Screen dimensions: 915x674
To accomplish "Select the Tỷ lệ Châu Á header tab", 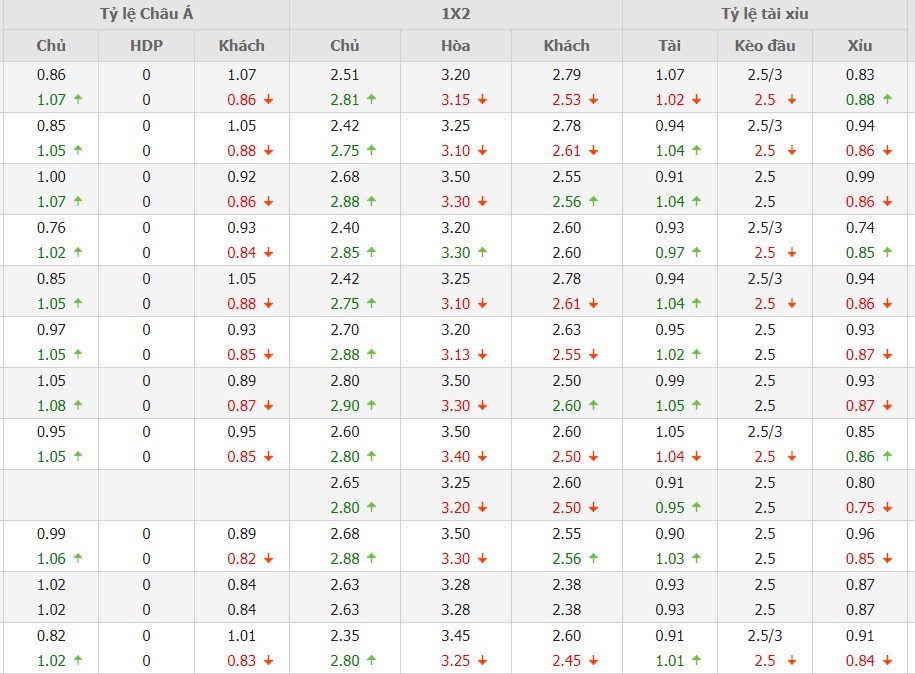I will coord(146,14).
